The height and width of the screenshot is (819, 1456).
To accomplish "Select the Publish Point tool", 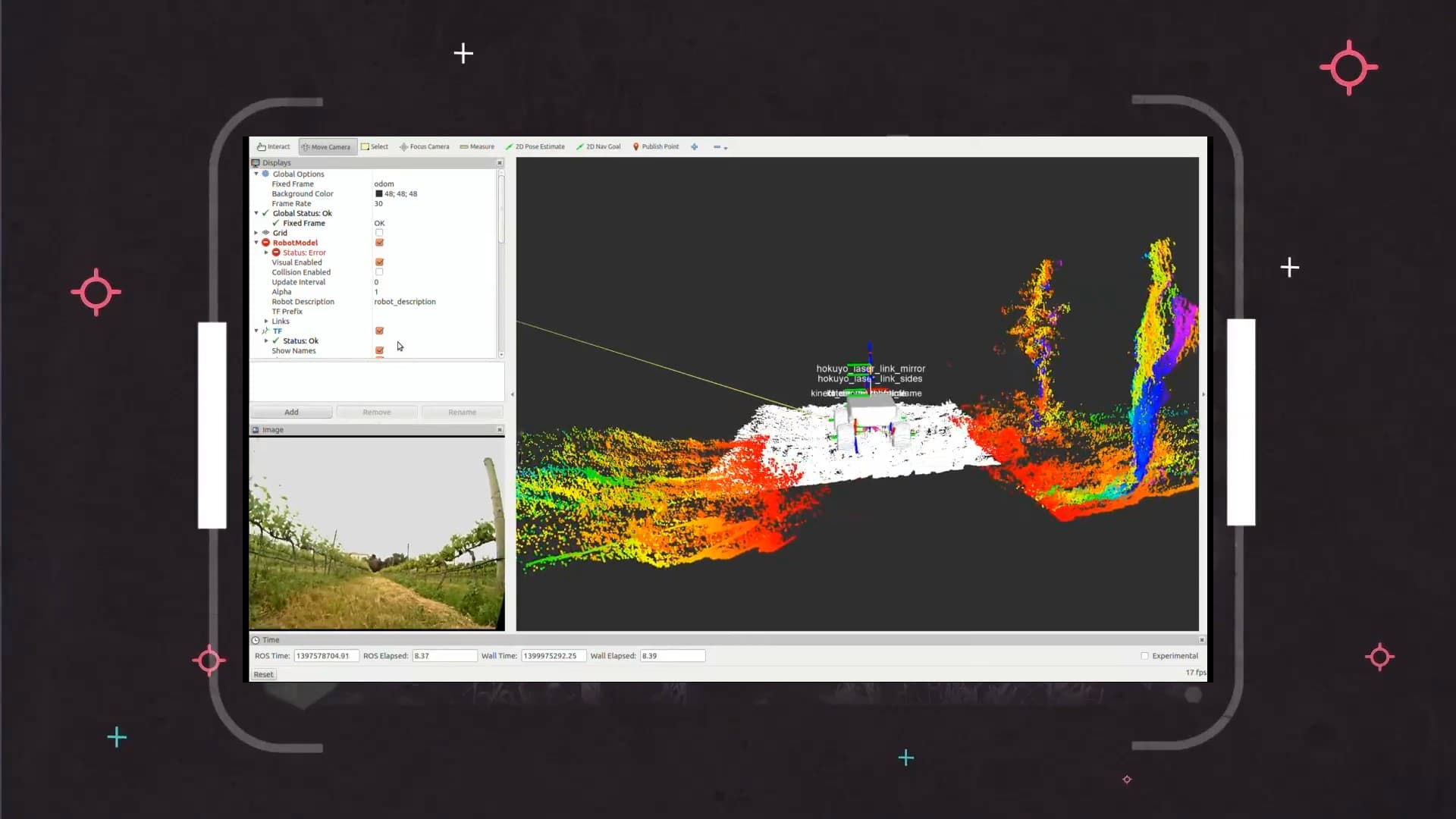I will tap(656, 147).
